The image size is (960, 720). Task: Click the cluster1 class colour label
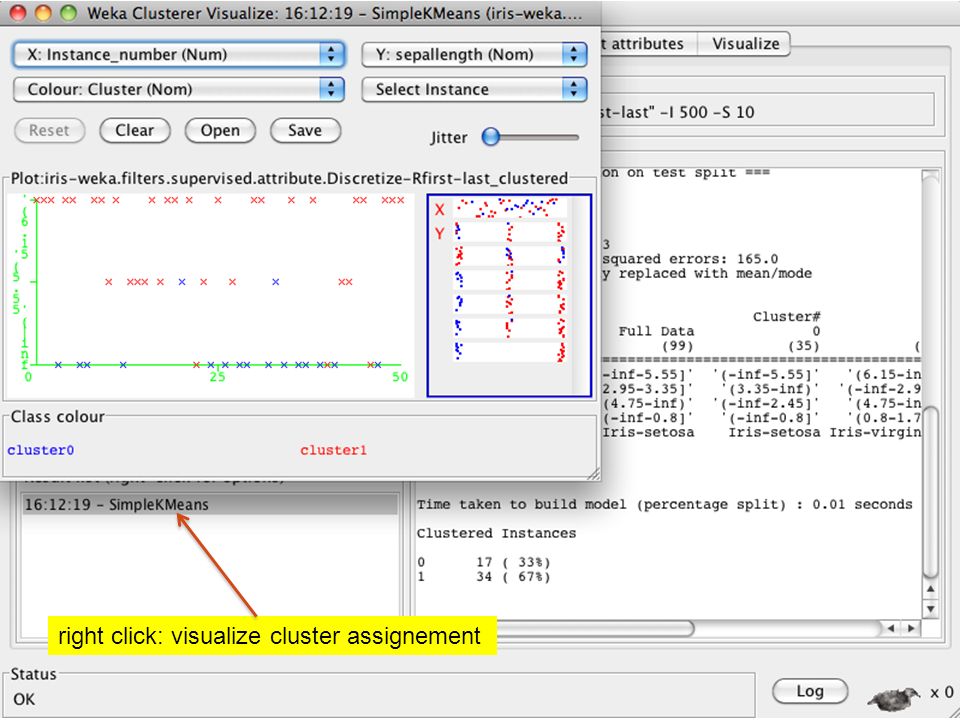[x=334, y=450]
